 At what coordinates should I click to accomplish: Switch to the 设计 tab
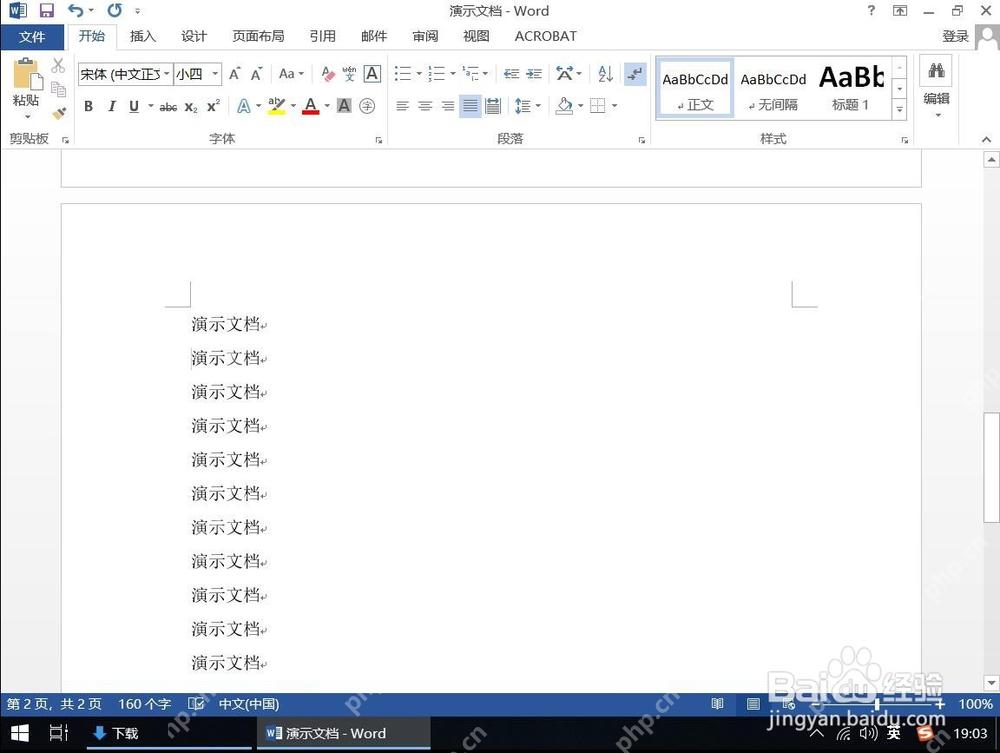(193, 36)
